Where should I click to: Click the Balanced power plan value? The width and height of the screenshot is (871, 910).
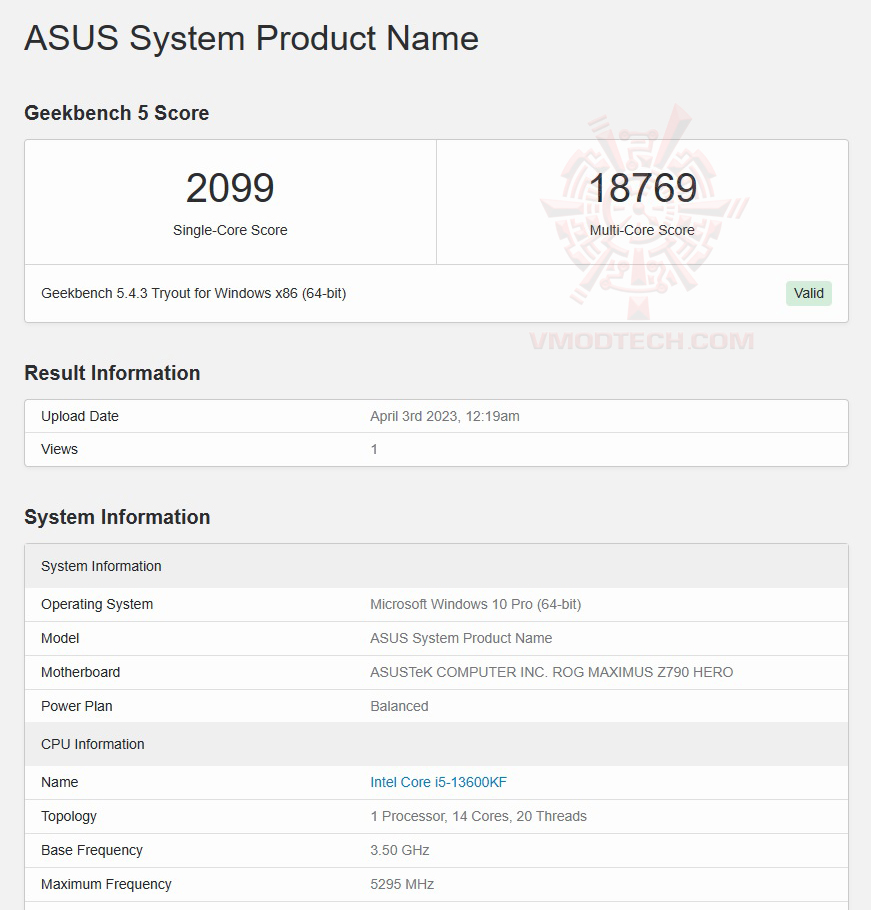point(399,706)
